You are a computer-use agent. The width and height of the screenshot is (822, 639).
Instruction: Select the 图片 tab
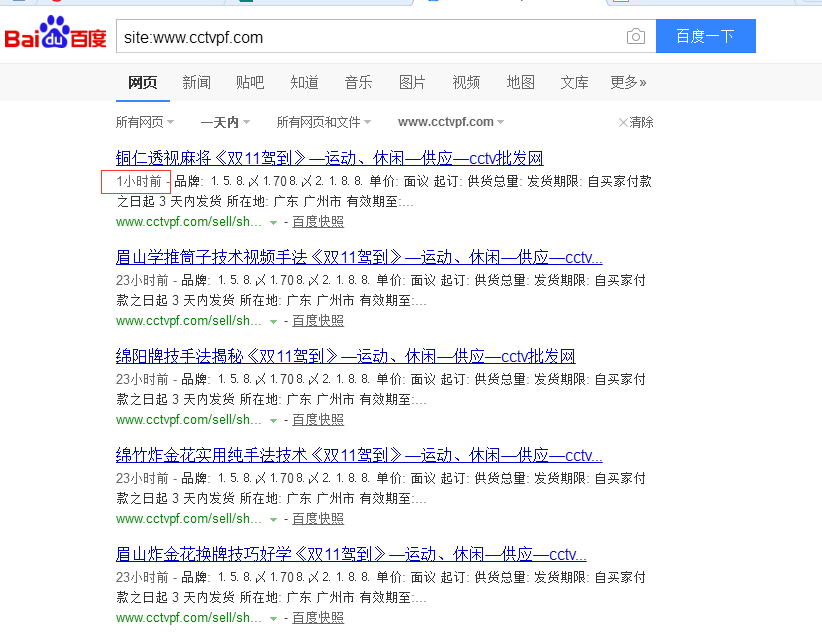click(x=412, y=82)
